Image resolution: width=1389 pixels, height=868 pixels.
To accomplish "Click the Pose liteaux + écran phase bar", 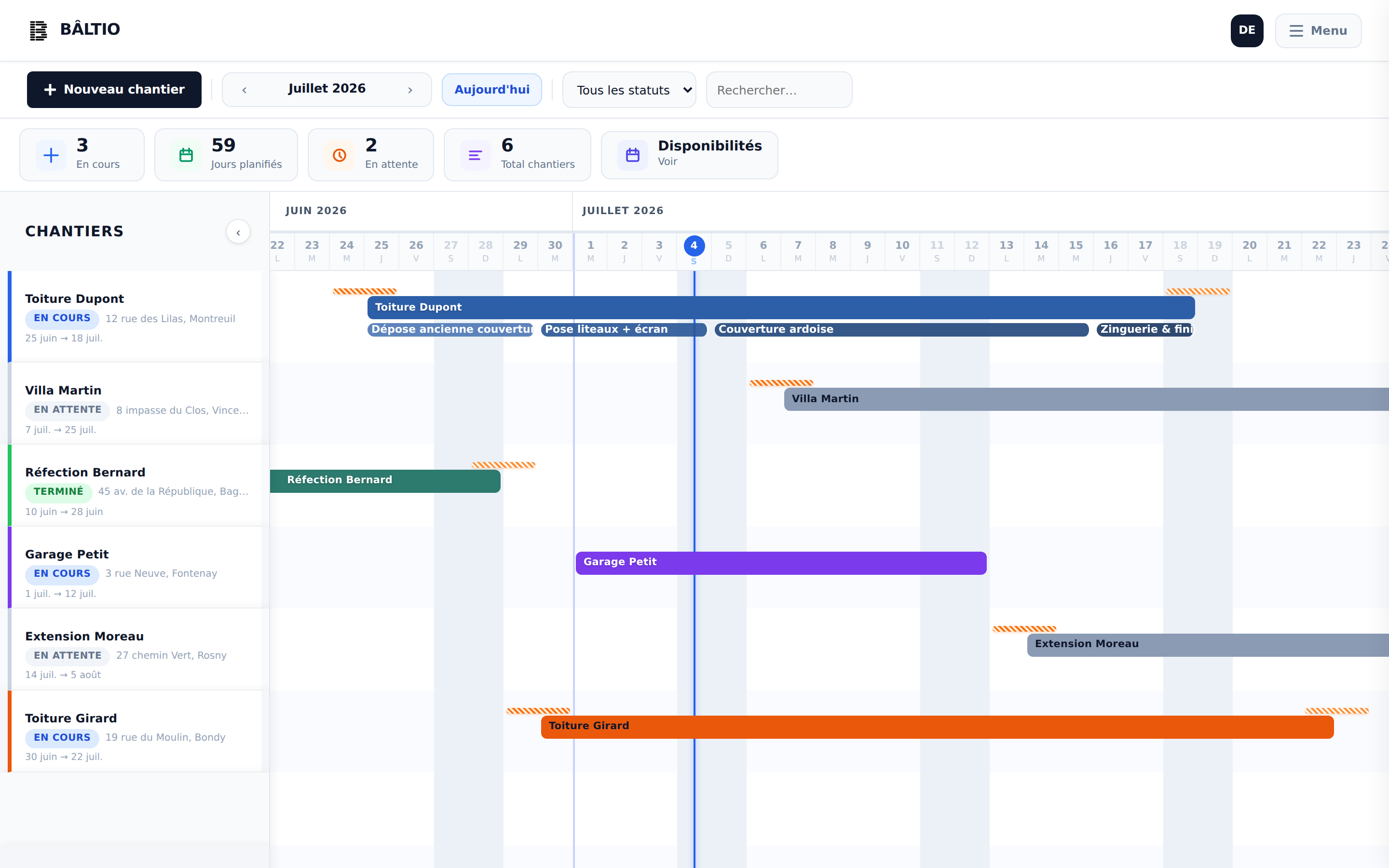I will point(624,329).
